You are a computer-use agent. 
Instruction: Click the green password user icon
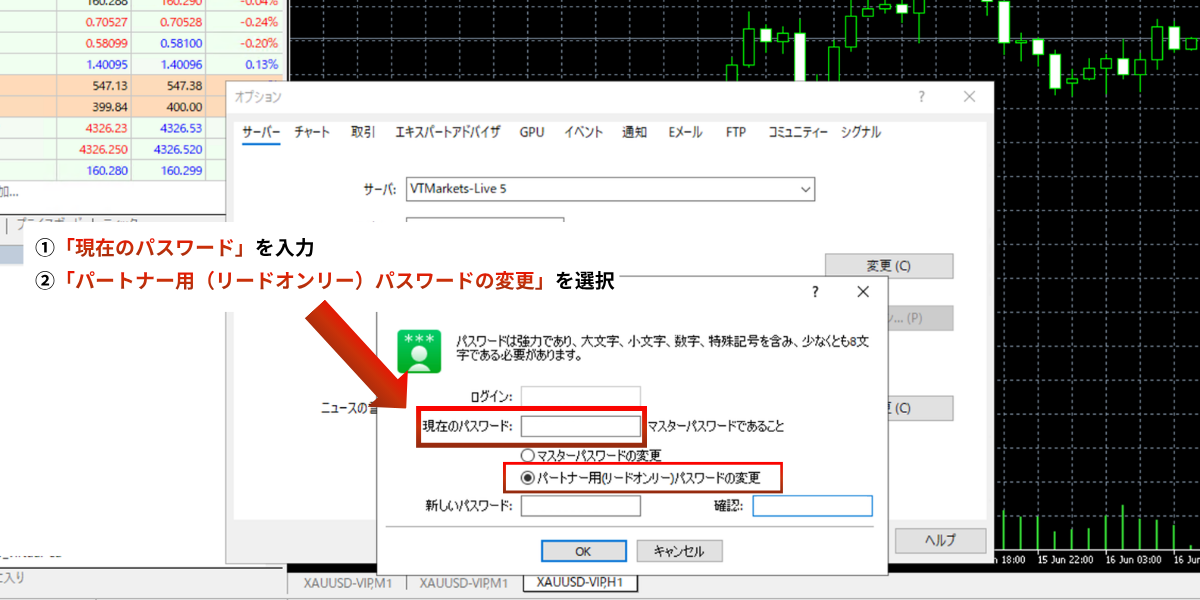point(418,351)
